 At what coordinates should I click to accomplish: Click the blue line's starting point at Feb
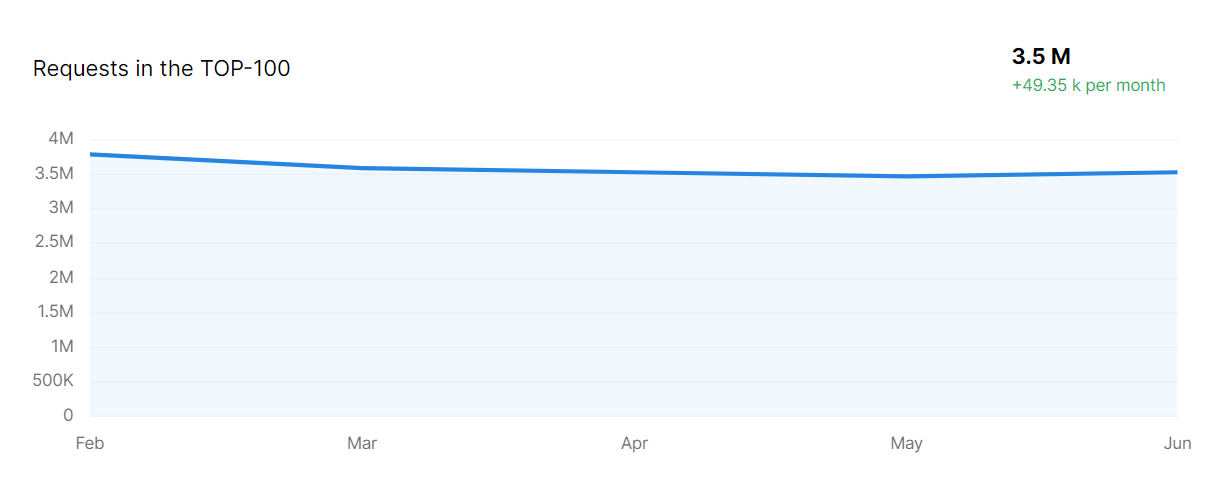click(91, 154)
